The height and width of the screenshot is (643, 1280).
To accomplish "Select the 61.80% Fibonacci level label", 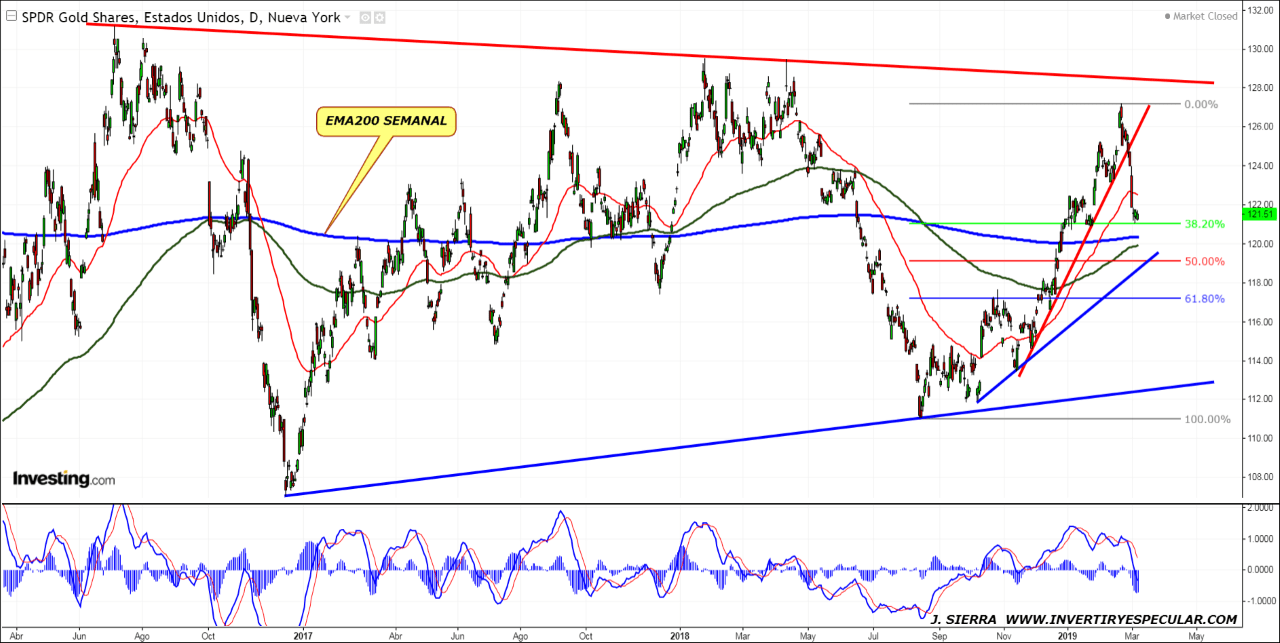I will coord(1204,298).
